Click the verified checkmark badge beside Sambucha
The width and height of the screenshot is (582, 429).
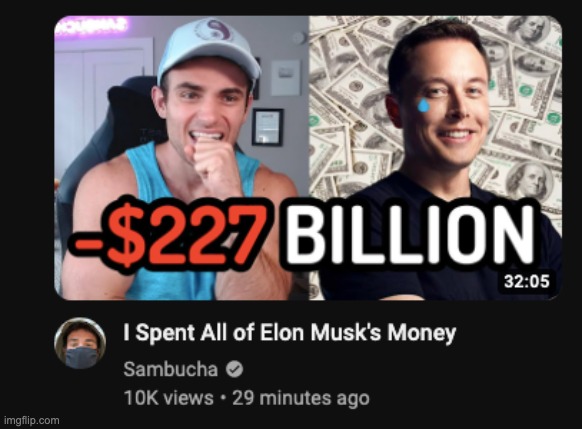pyautogui.click(x=234, y=369)
